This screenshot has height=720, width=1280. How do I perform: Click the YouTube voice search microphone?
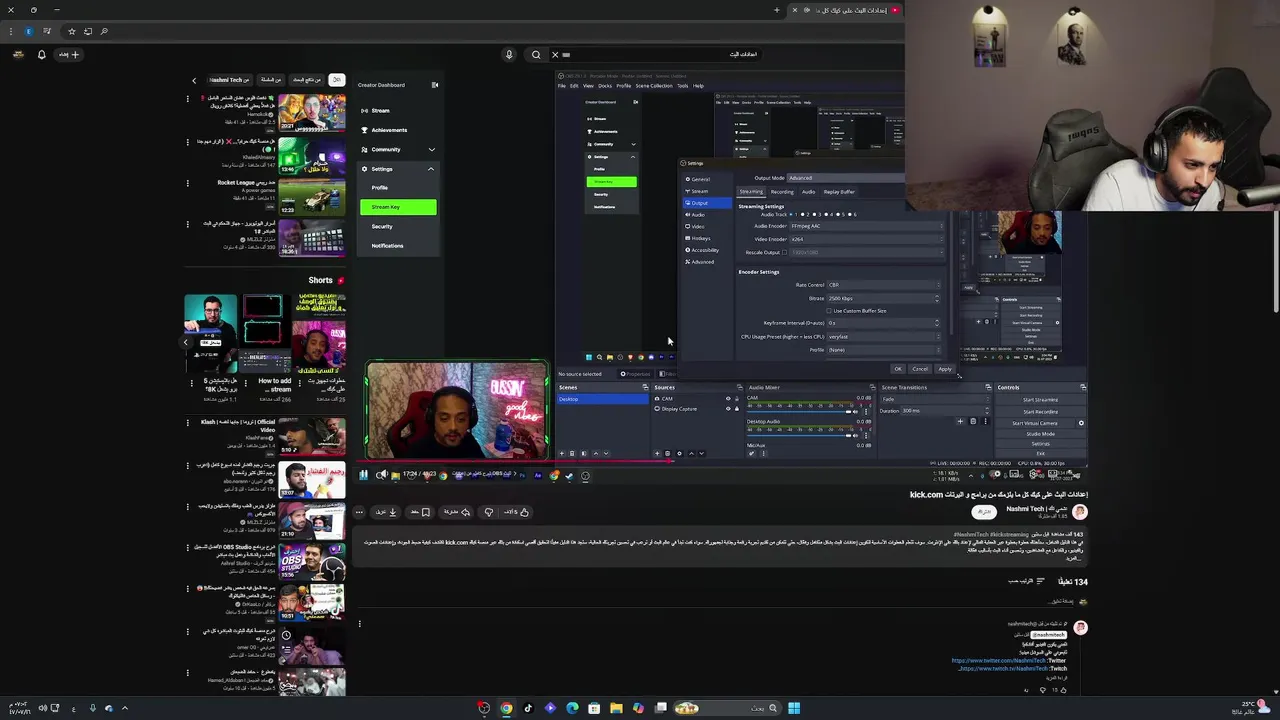click(509, 55)
